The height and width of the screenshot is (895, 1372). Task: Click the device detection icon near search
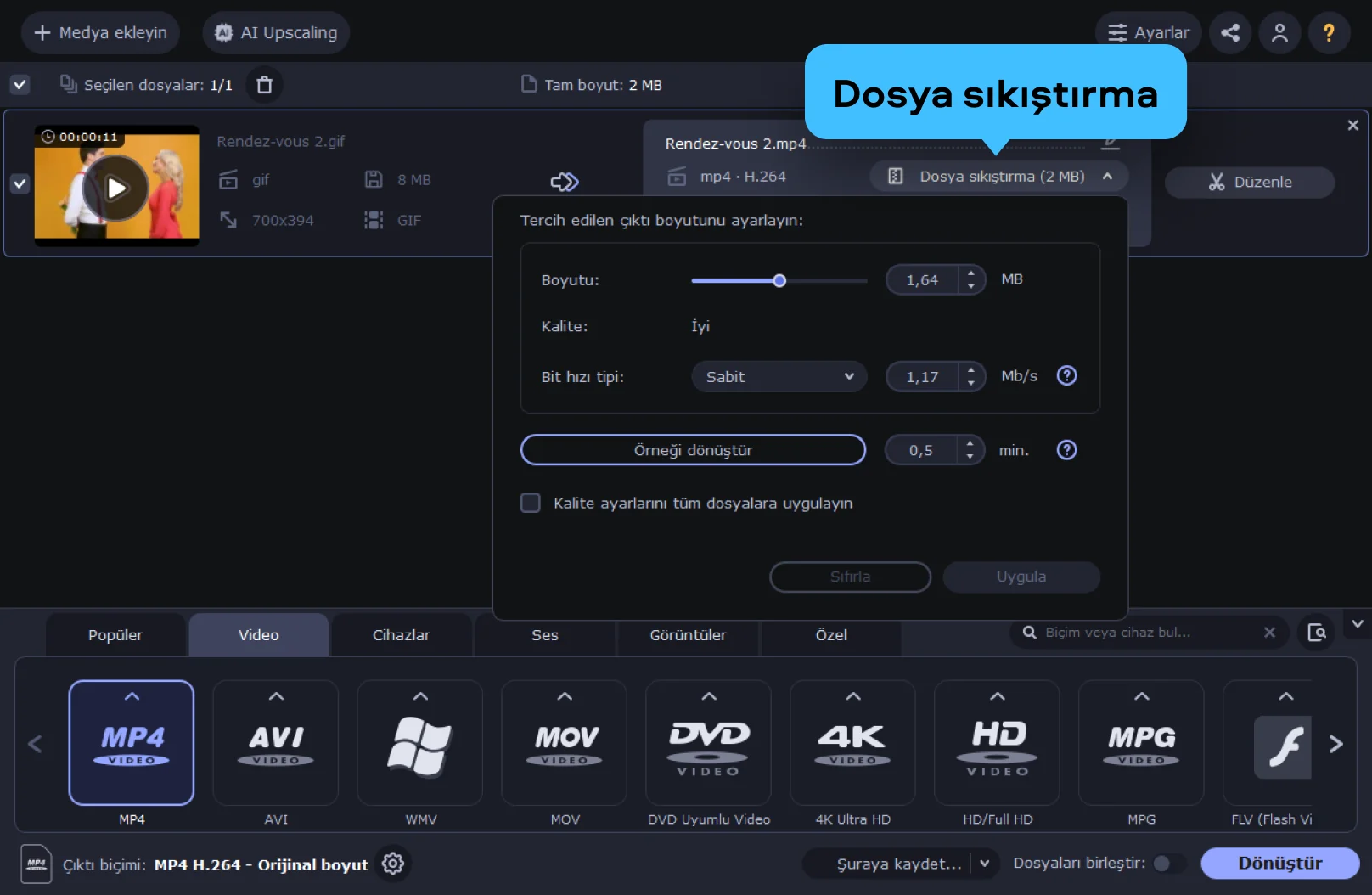(x=1316, y=633)
